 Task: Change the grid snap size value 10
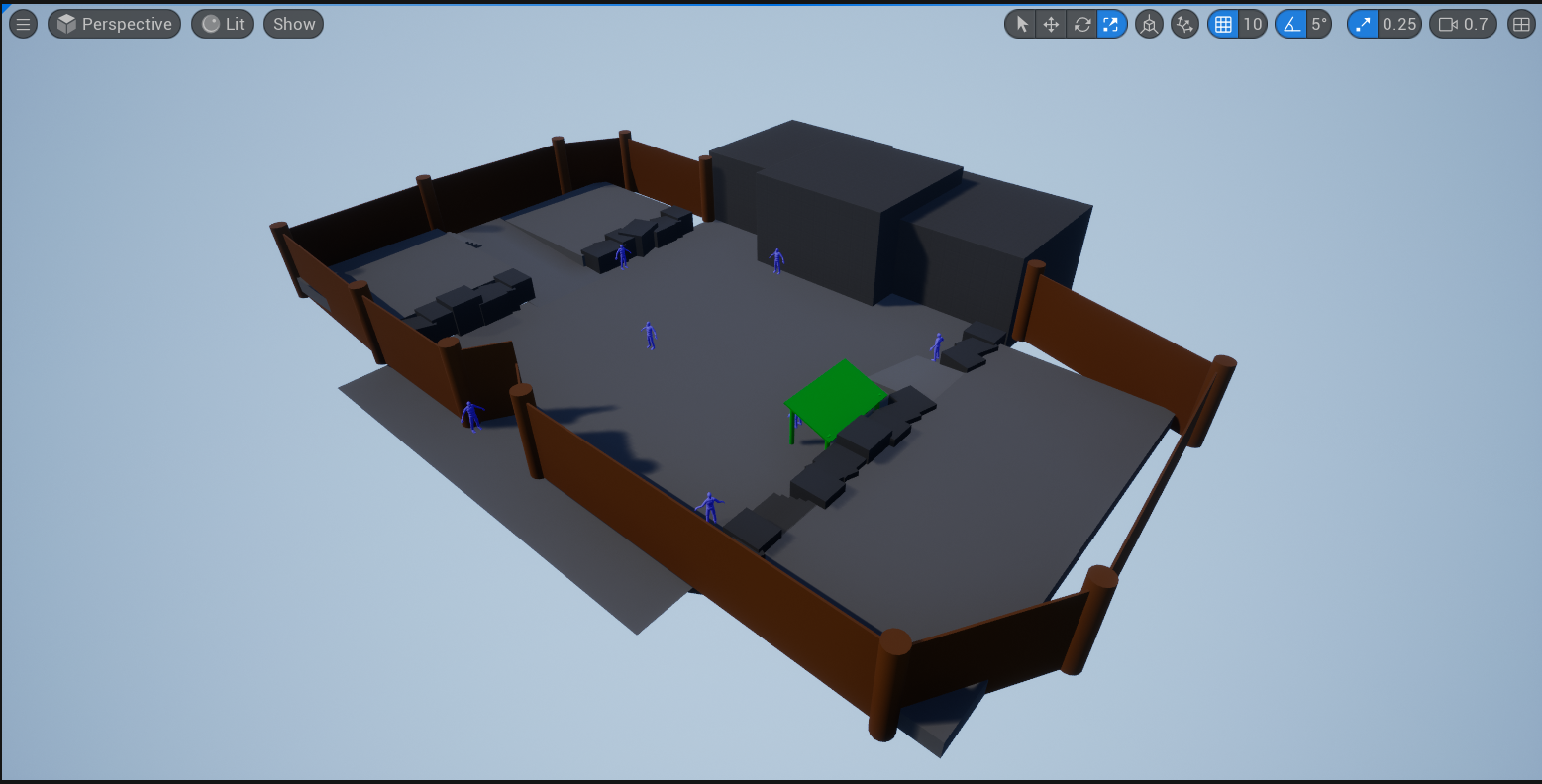click(x=1253, y=24)
